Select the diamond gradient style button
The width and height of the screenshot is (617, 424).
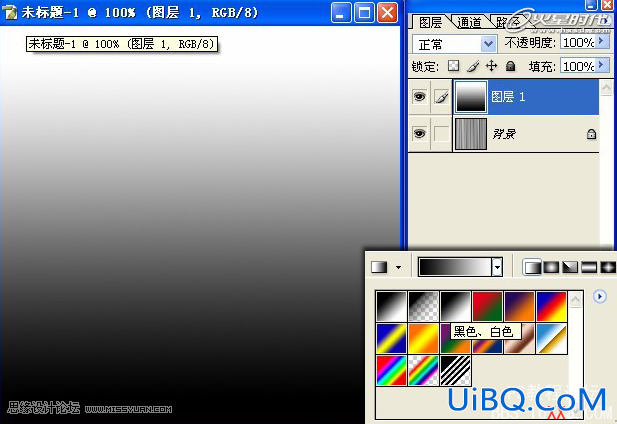click(x=608, y=267)
